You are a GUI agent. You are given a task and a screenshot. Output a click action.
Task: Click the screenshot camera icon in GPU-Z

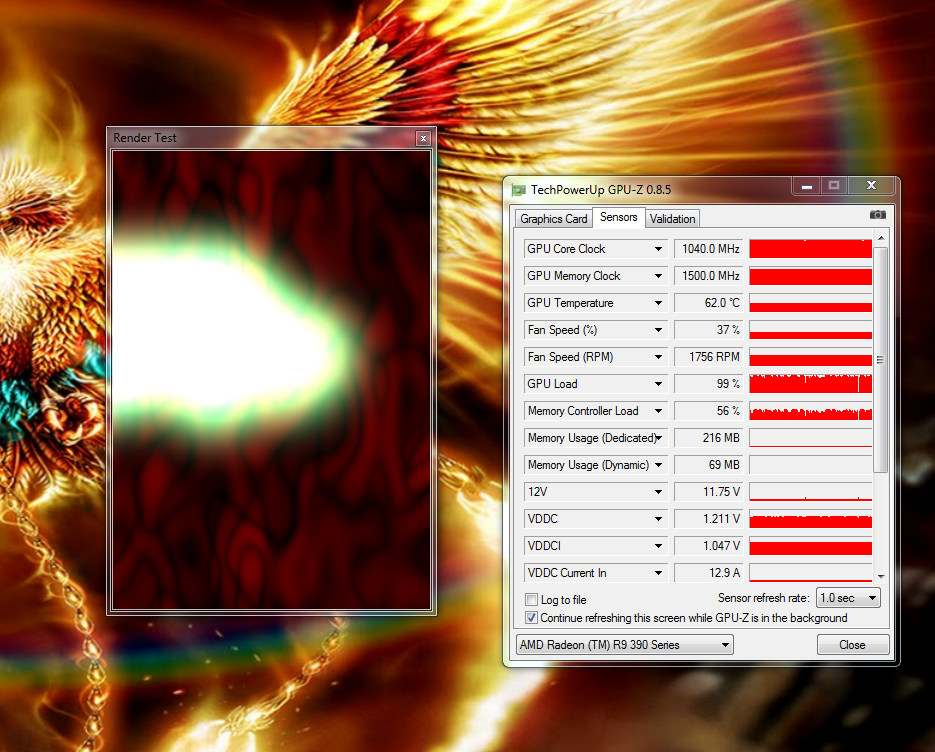[x=877, y=215]
